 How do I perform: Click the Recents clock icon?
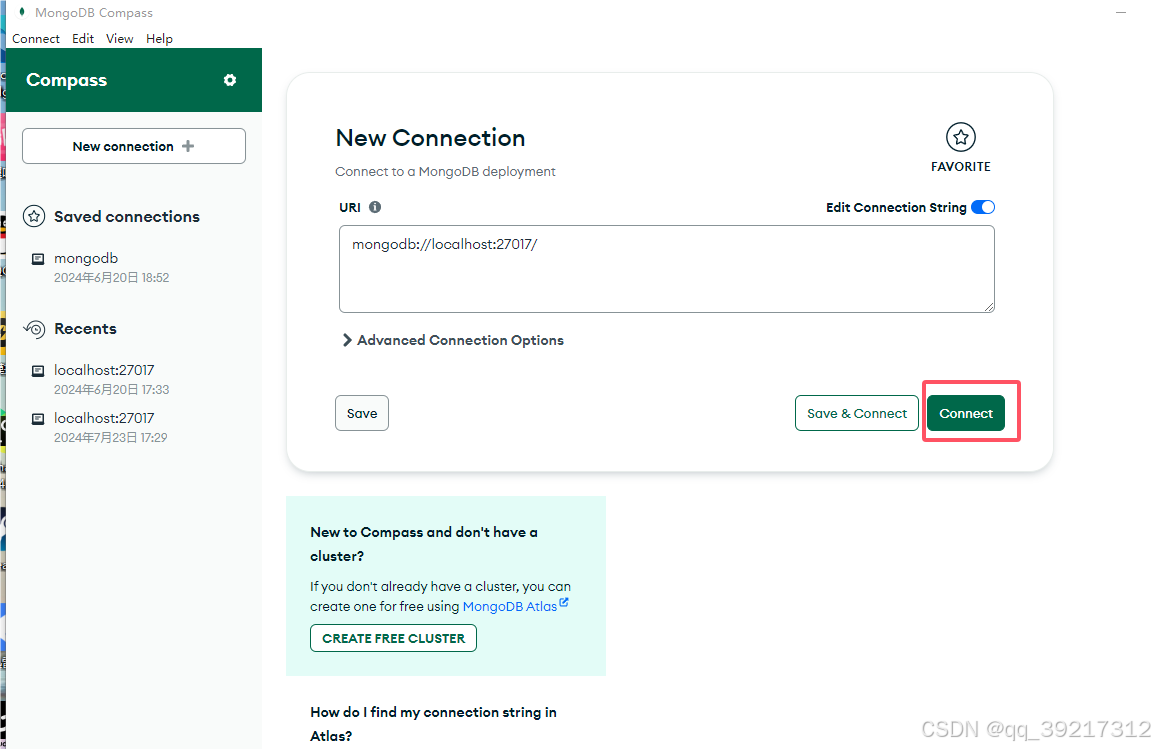pyautogui.click(x=34, y=329)
